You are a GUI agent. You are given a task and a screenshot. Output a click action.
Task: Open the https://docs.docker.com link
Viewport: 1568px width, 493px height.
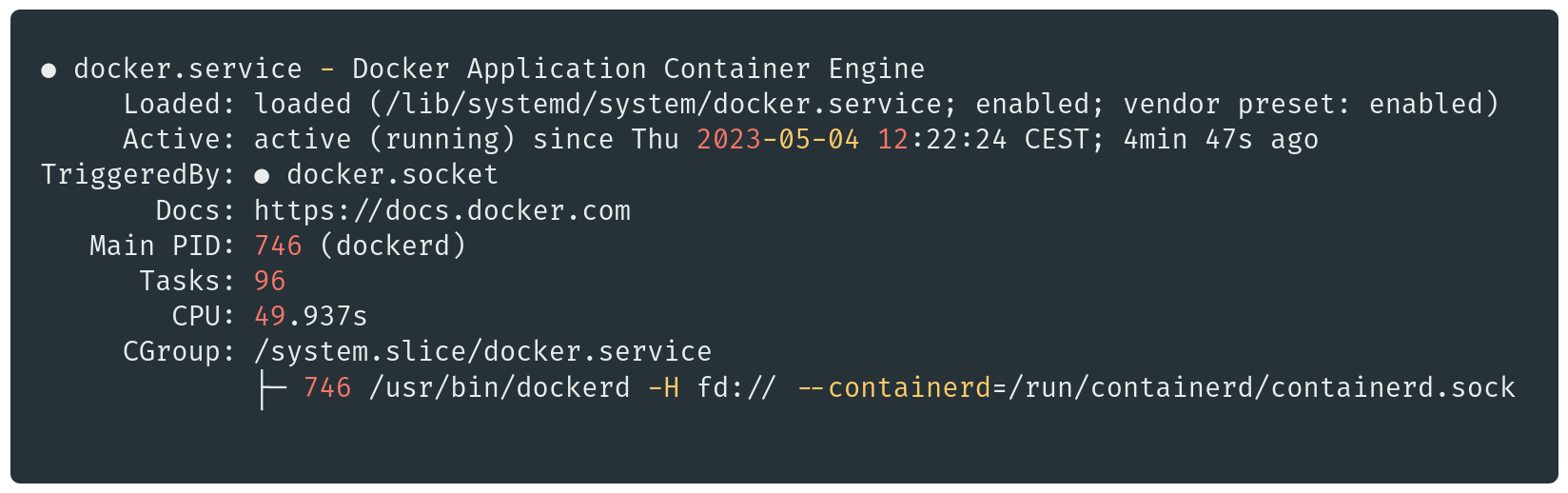tap(441, 210)
